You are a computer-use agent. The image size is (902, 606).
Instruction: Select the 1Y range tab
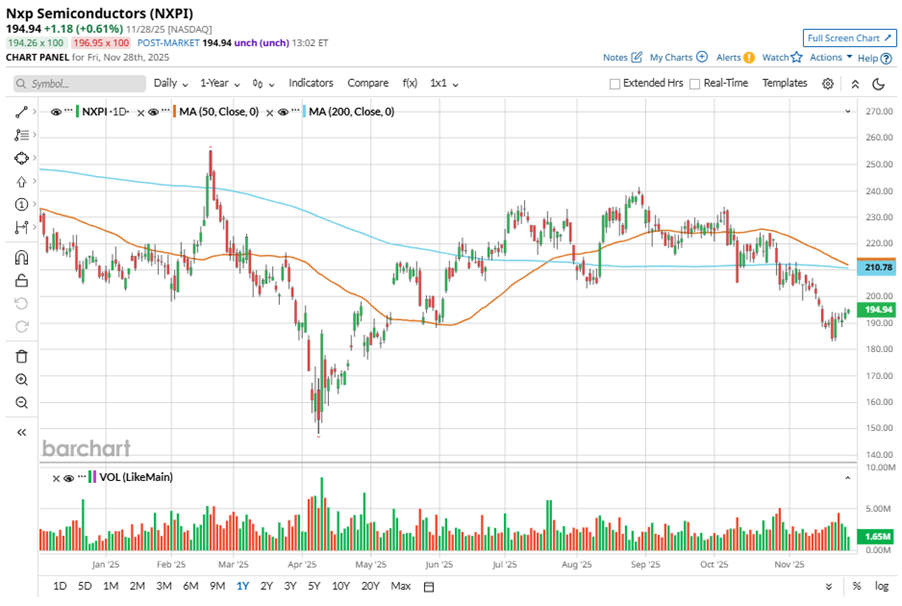[x=242, y=586]
